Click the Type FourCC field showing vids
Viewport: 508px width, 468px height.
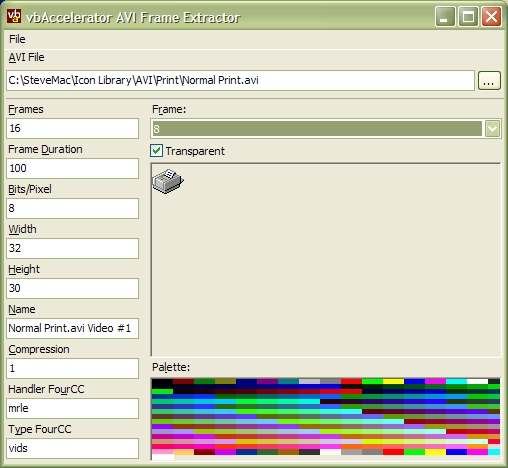pyautogui.click(x=72, y=448)
